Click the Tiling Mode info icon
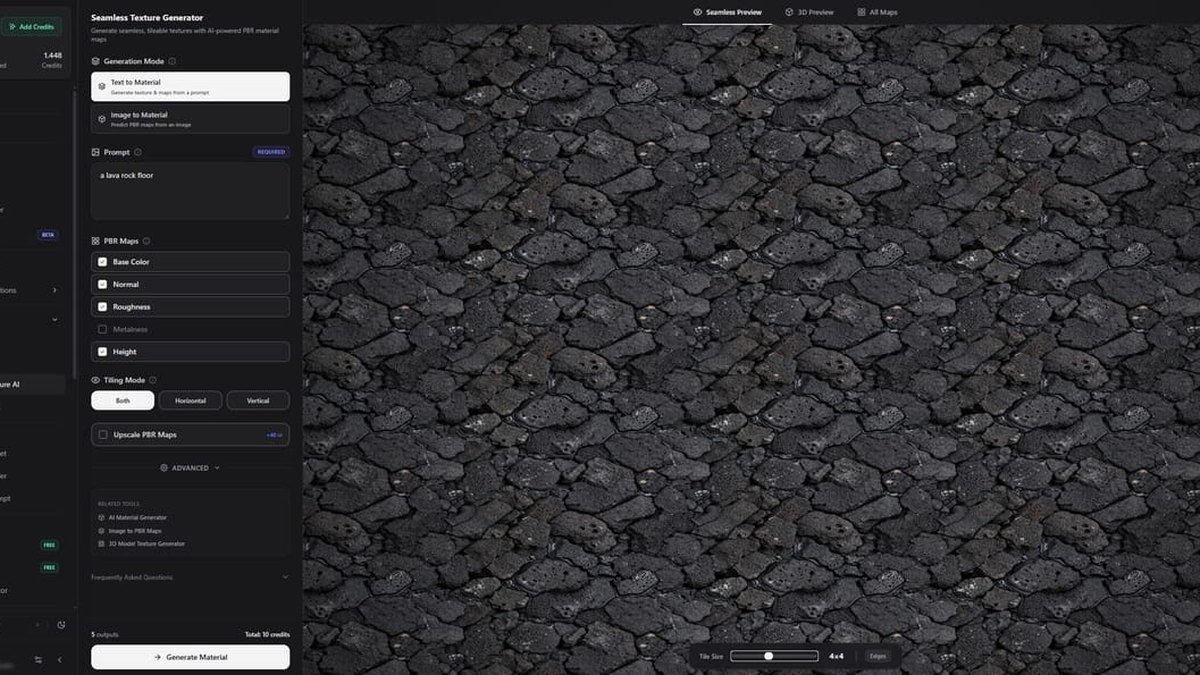 153,380
